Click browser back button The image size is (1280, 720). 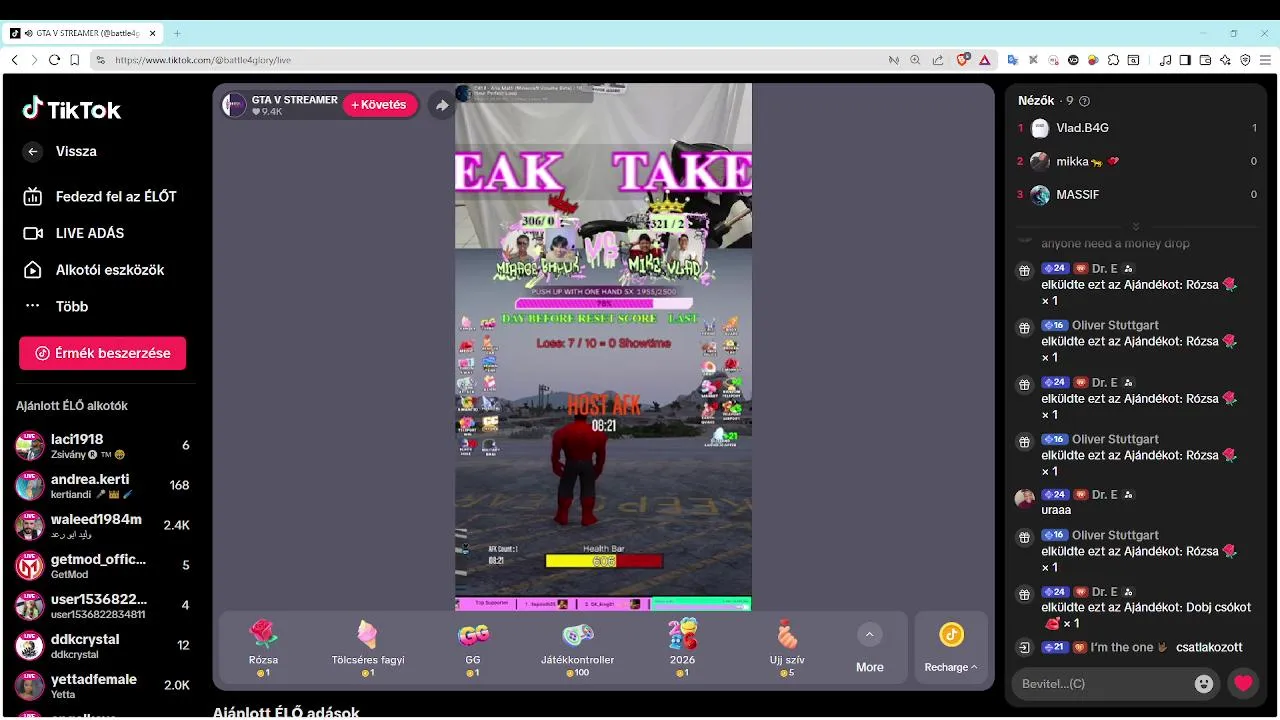(x=14, y=60)
